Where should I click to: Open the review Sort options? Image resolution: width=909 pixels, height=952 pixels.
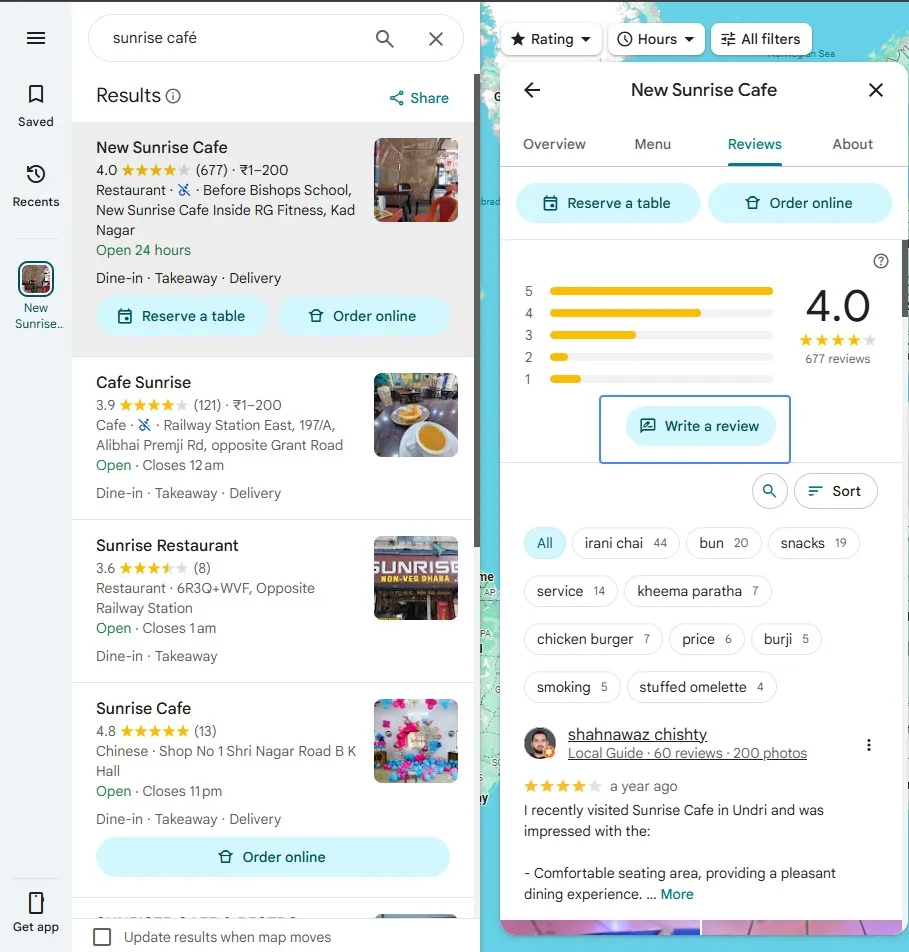[836, 491]
